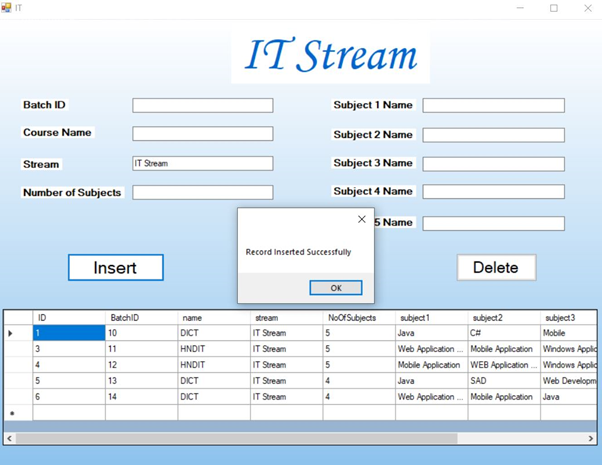Screen dimensions: 602x465
Task: Select BatchID cell with value 13
Action: [141, 381]
